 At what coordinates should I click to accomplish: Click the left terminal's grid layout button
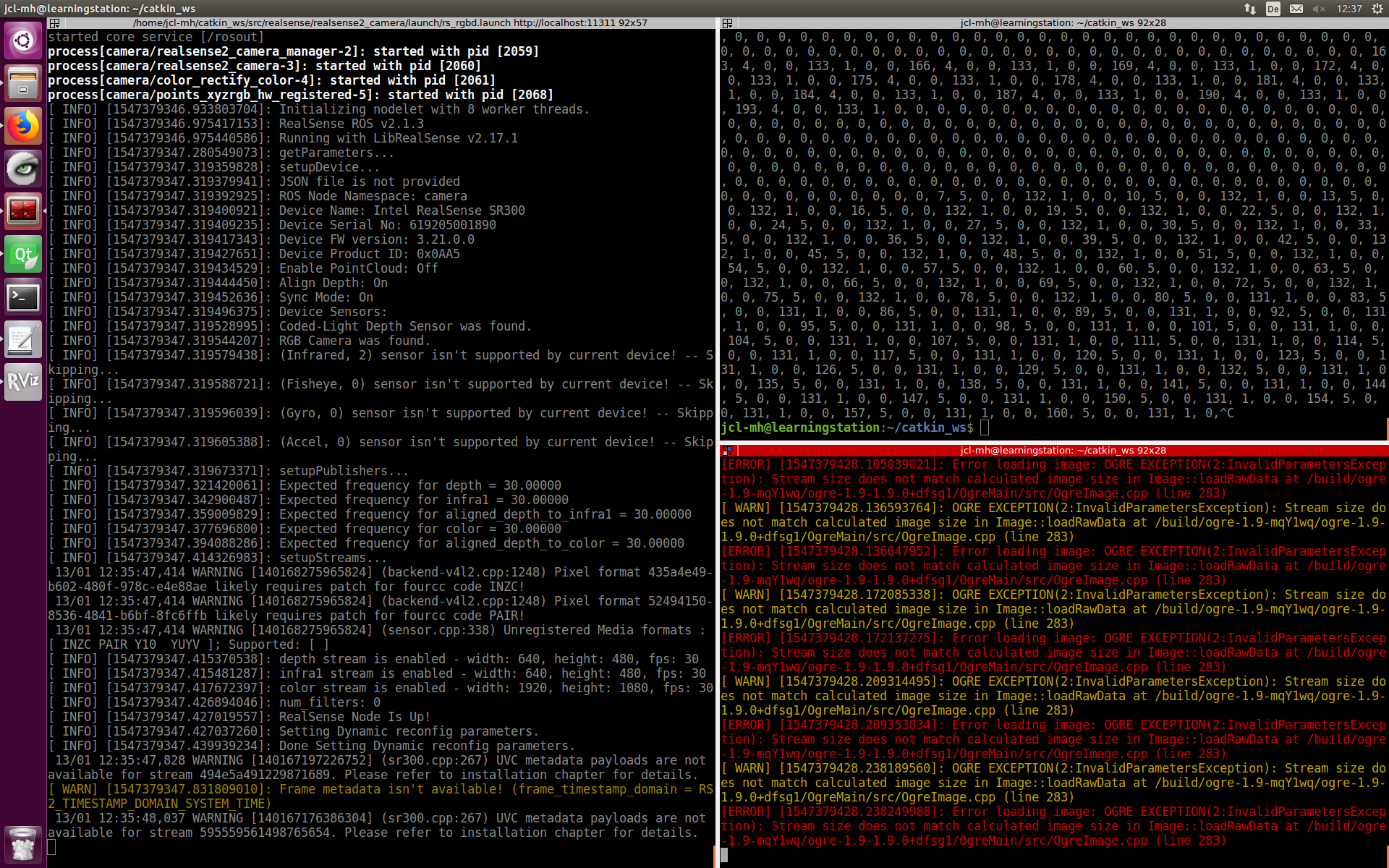(x=54, y=23)
